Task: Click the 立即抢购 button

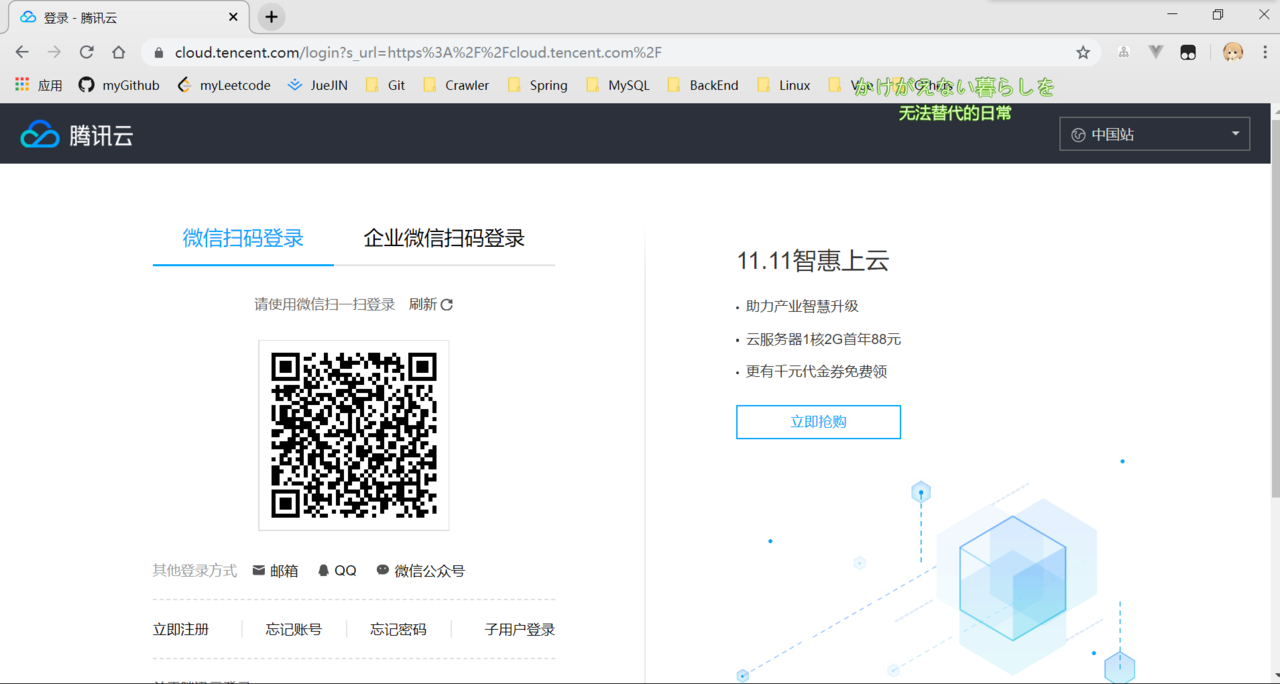Action: (x=818, y=422)
